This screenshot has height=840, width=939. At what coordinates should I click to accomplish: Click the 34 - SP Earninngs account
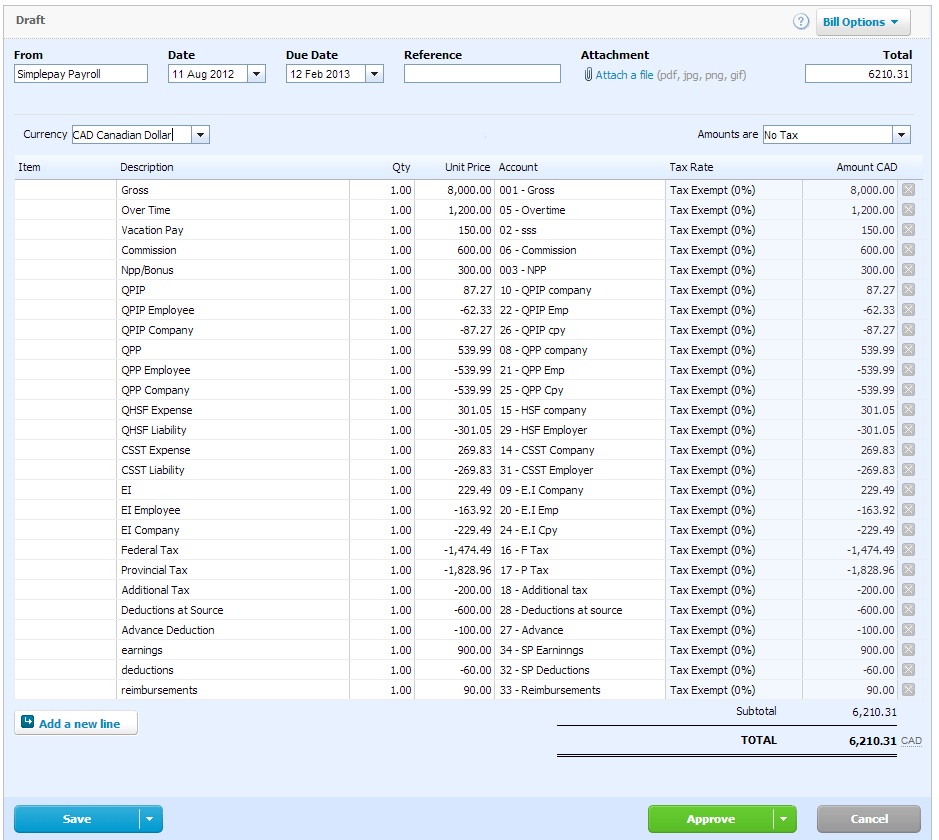(x=580, y=650)
